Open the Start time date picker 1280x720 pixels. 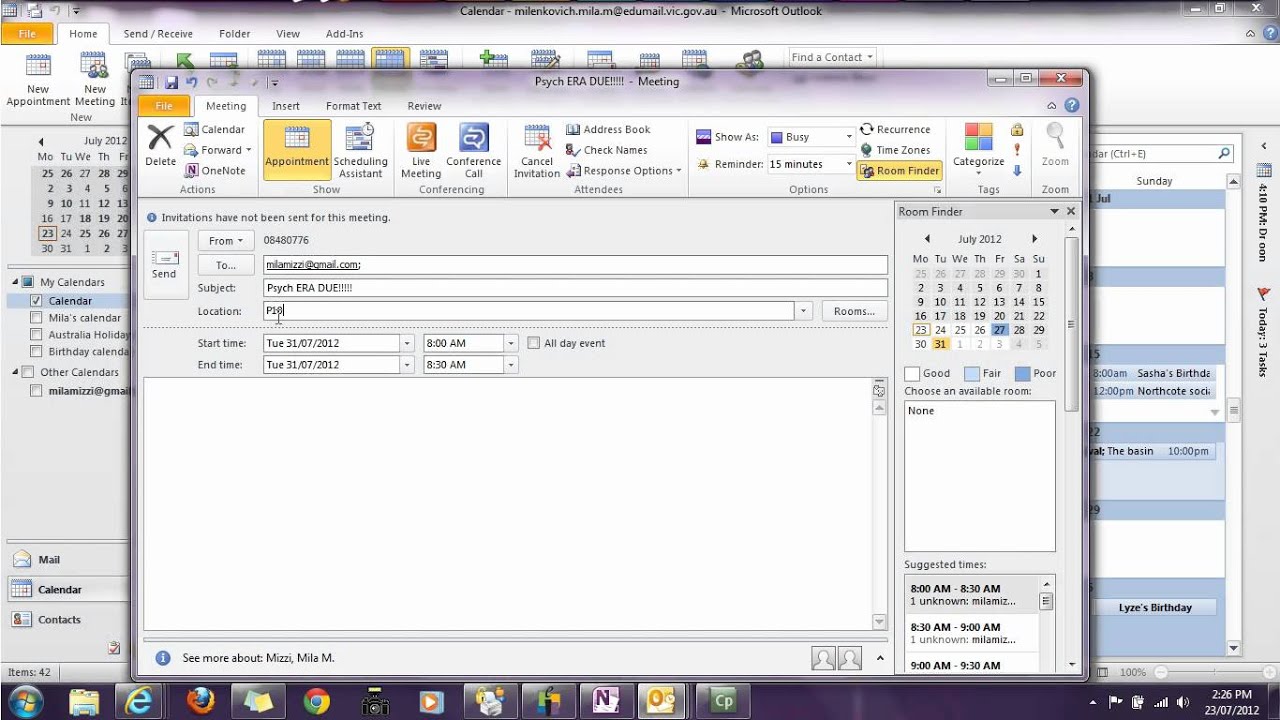407,343
